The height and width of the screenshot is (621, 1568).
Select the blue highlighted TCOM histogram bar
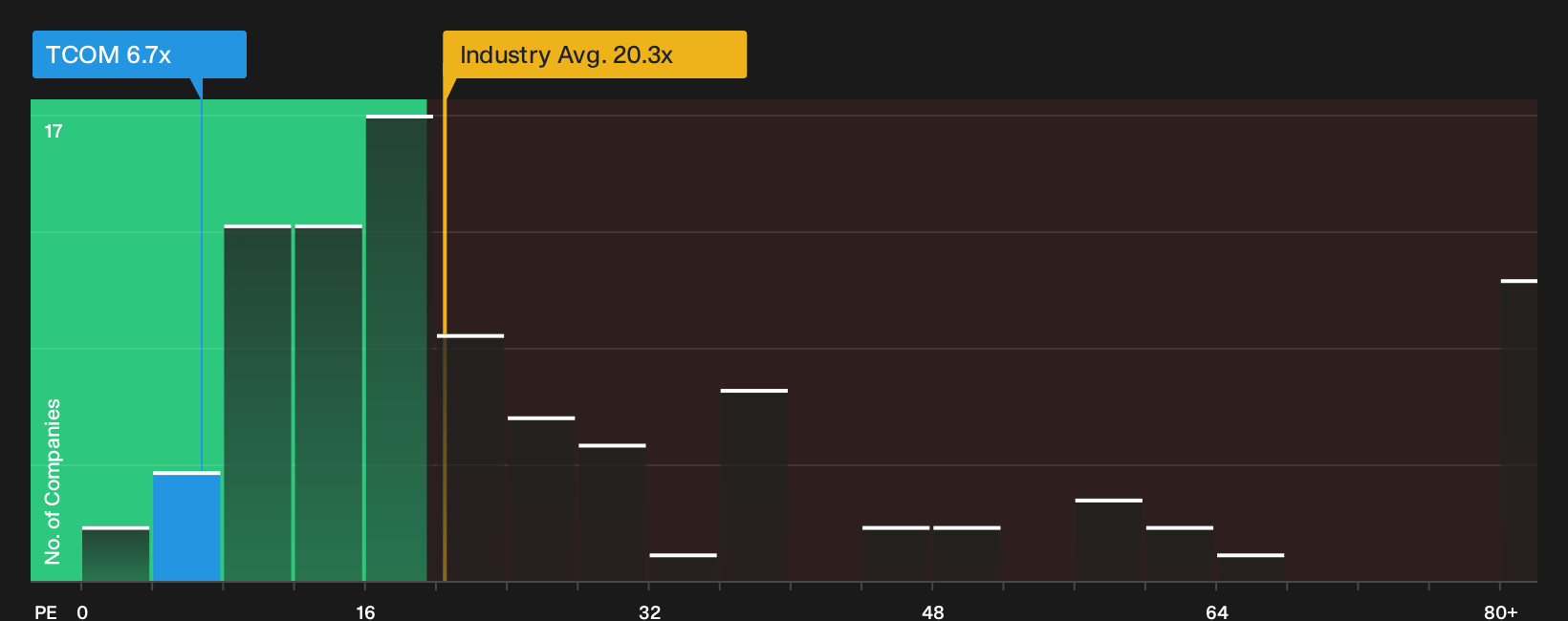point(186,526)
